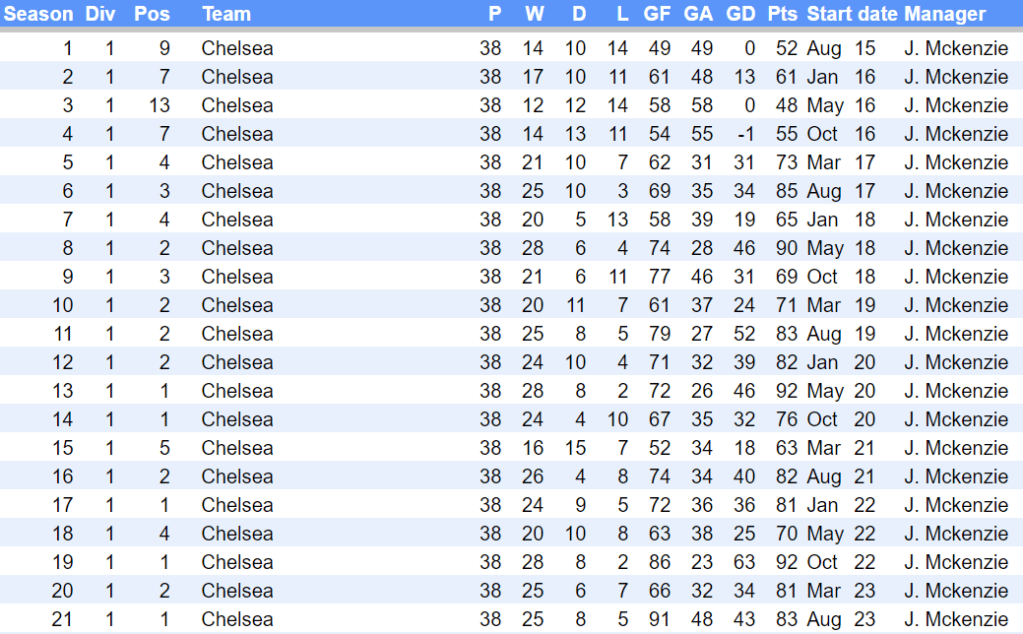Click the Manager column header

tap(945, 14)
